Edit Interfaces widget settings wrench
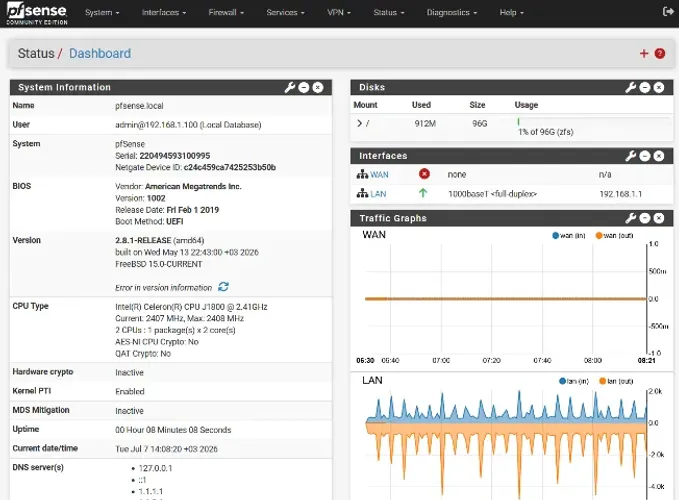This screenshot has width=679, height=500. (x=630, y=156)
